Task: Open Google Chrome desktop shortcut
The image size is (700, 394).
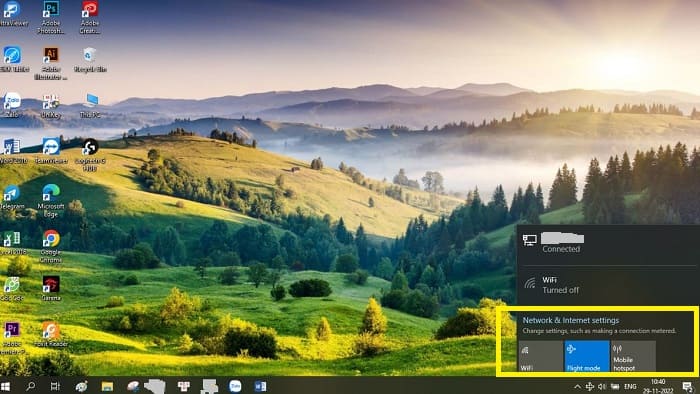Action: [51, 247]
